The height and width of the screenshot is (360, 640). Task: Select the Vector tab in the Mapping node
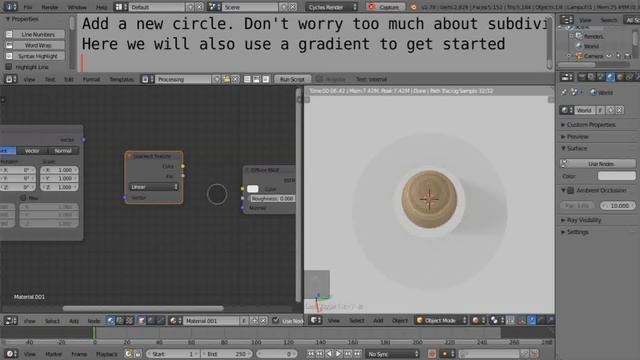pyautogui.click(x=32, y=151)
